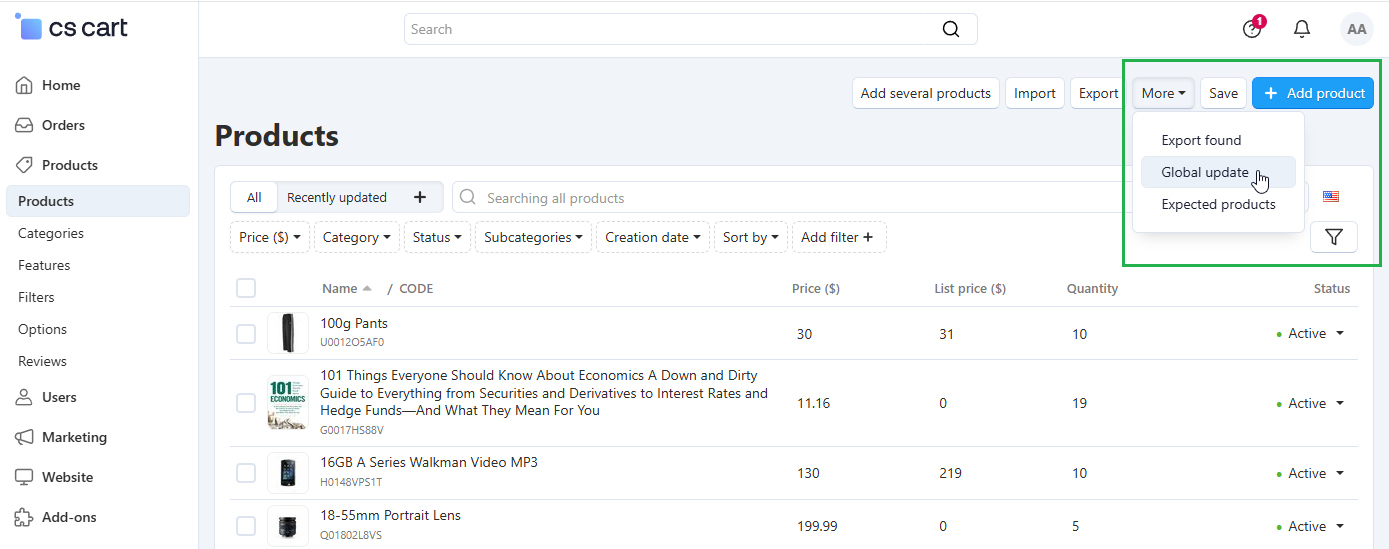Switch to the All products tab

click(254, 197)
